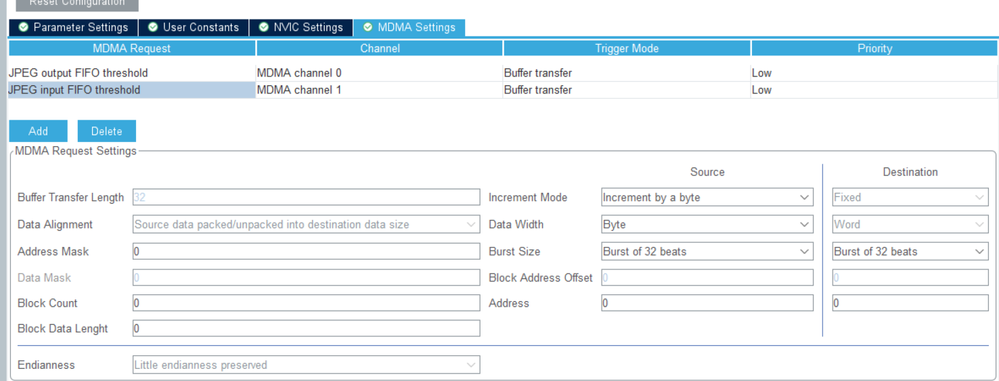Image resolution: width=999 pixels, height=381 pixels.
Task: Click the Destination Address input field
Action: (910, 303)
